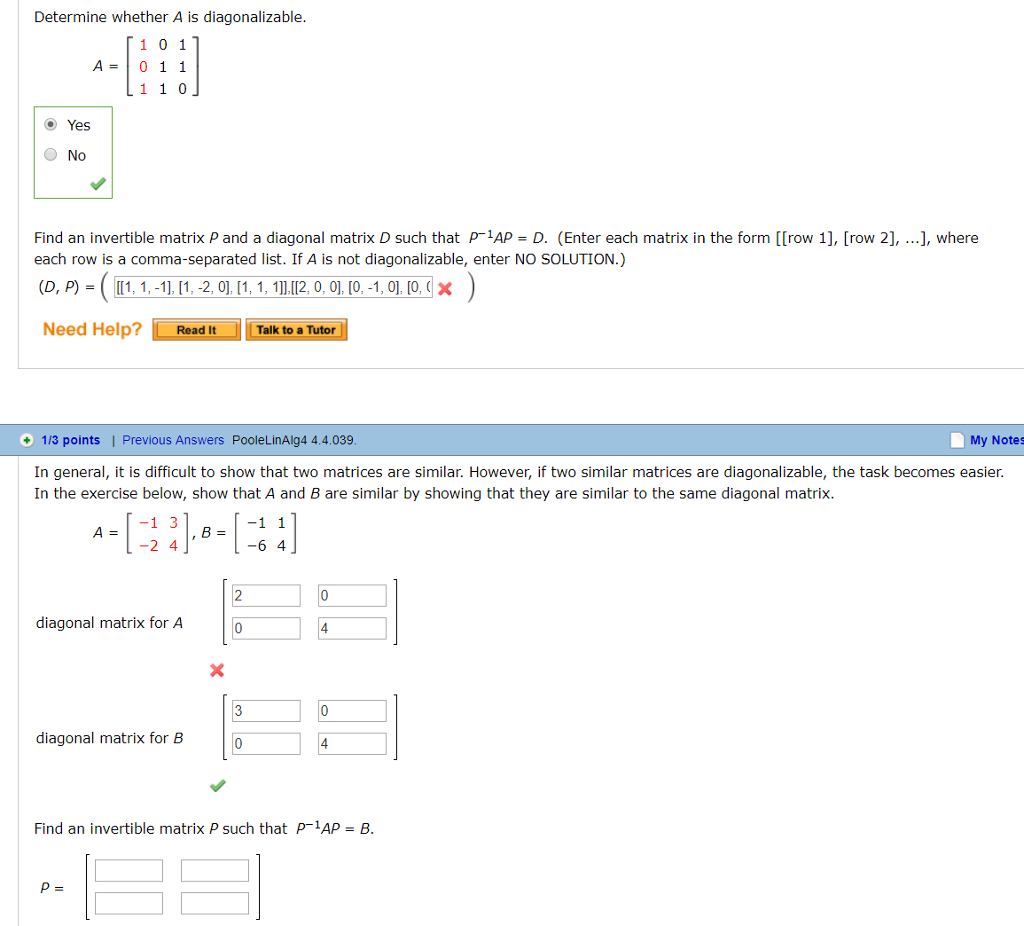Screen dimensions: 1024x926
Task: Click the field containing 3 in matrix B
Action: tap(265, 710)
